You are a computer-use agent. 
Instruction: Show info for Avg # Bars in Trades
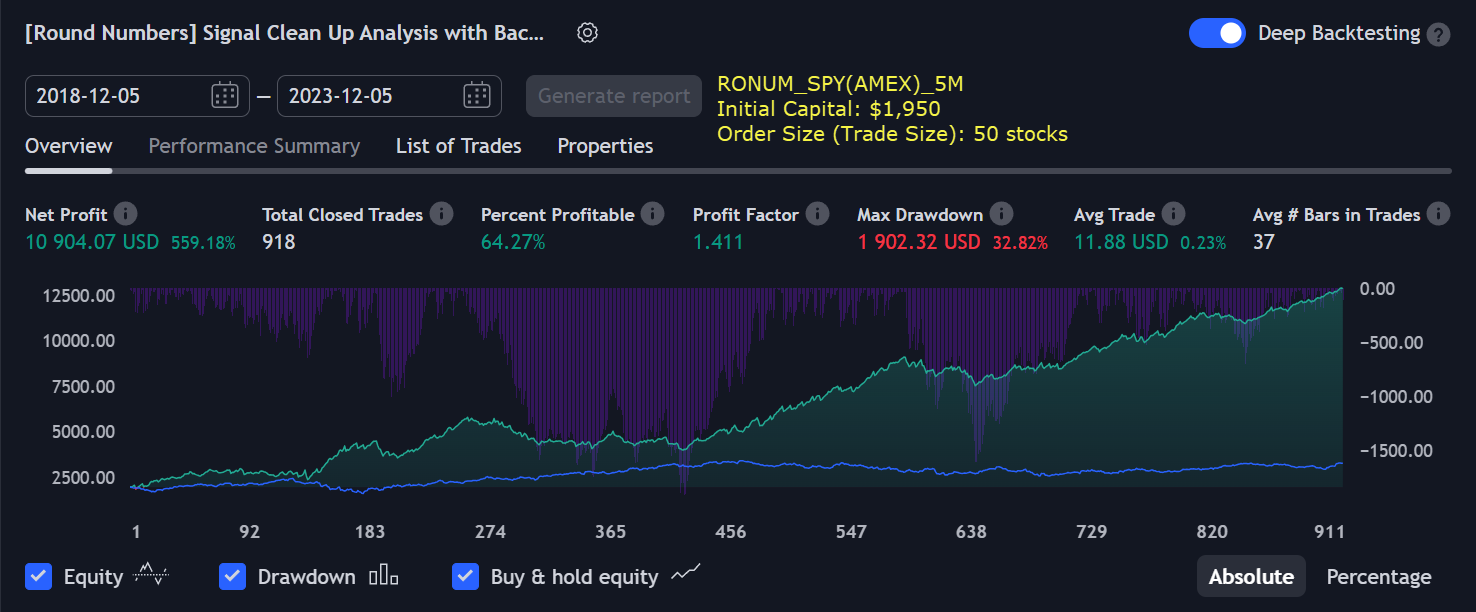tap(1438, 214)
